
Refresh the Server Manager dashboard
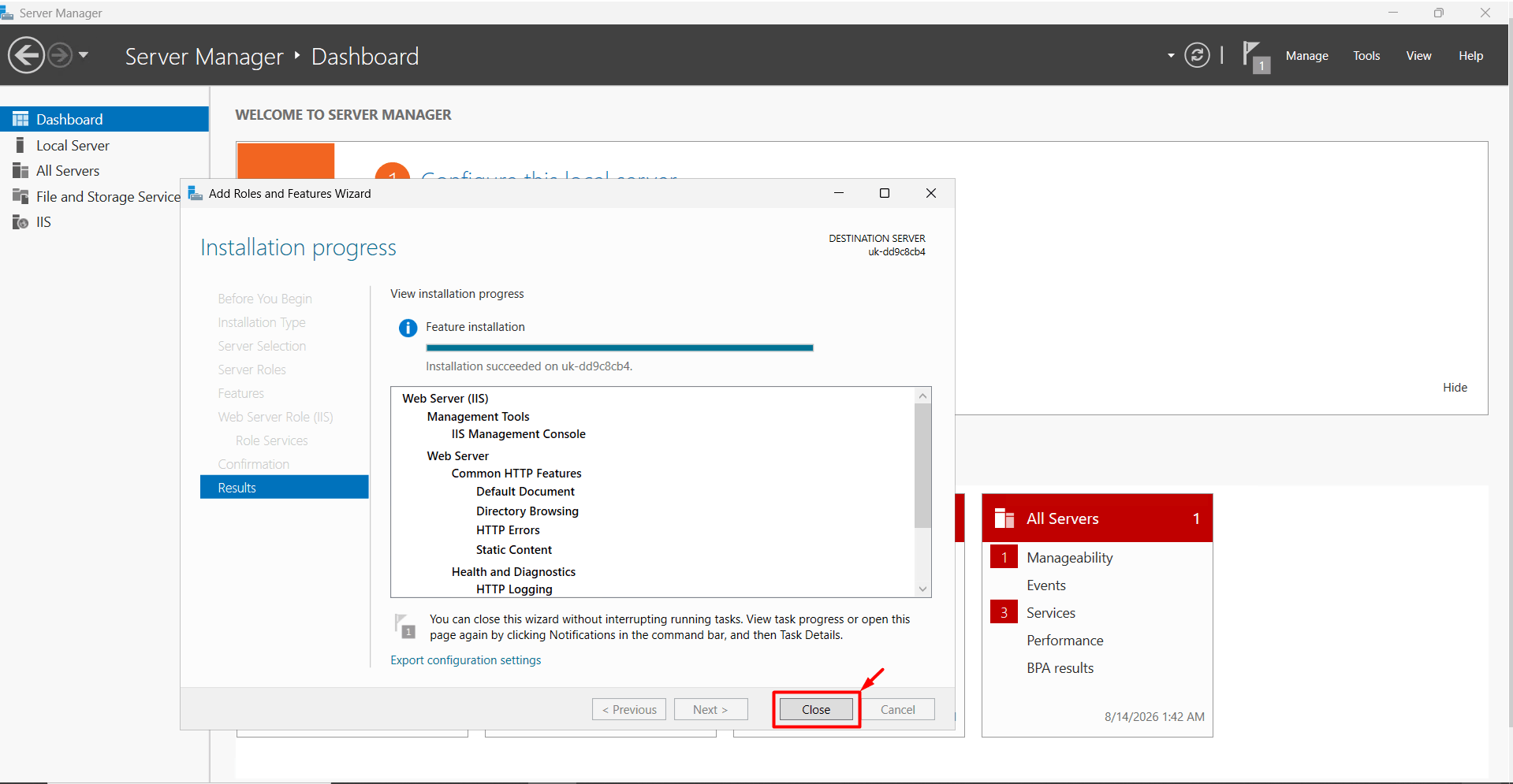pos(1197,55)
